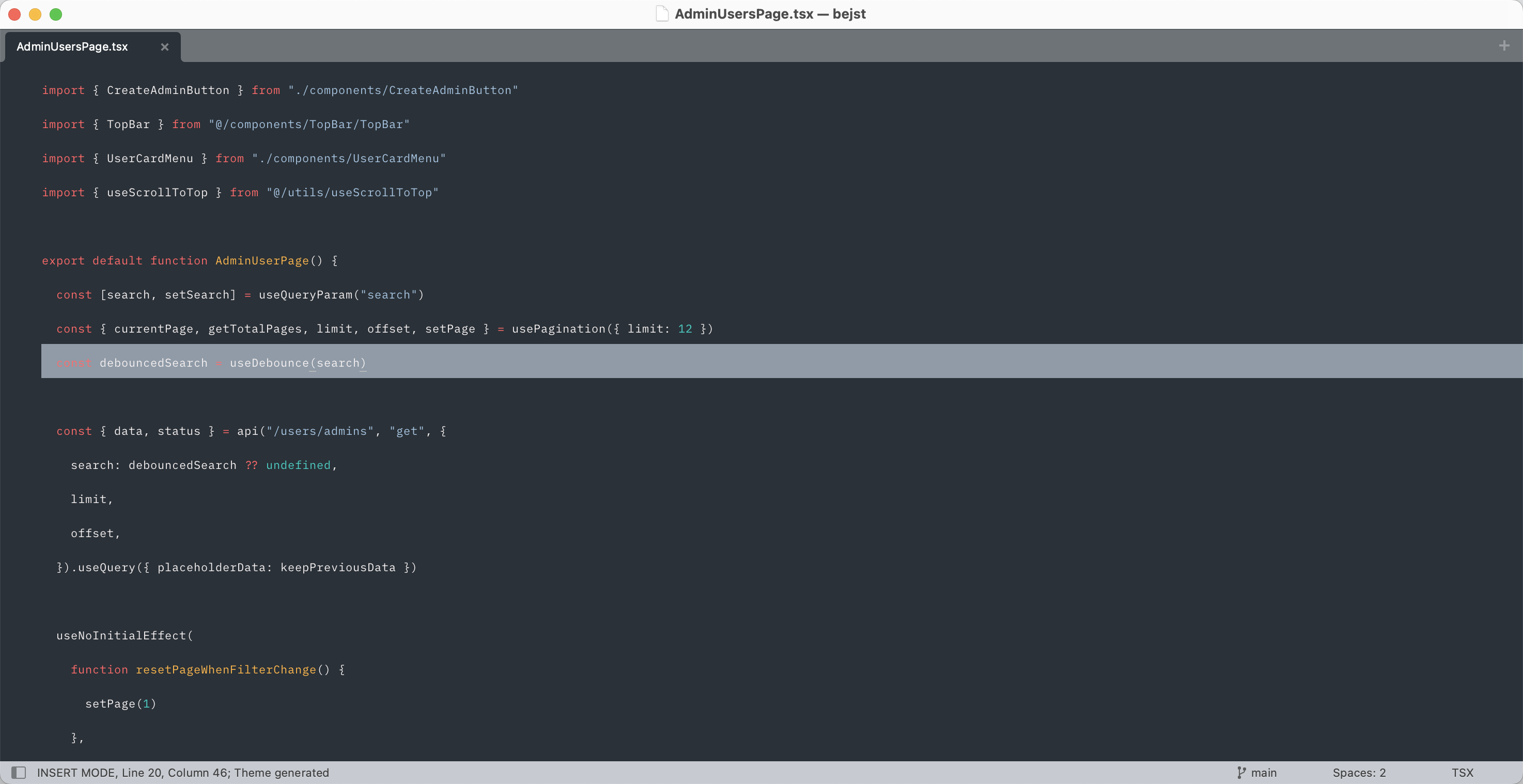Click the string "./components/UserCardMenu"
The height and width of the screenshot is (784, 1523).
(x=348, y=159)
